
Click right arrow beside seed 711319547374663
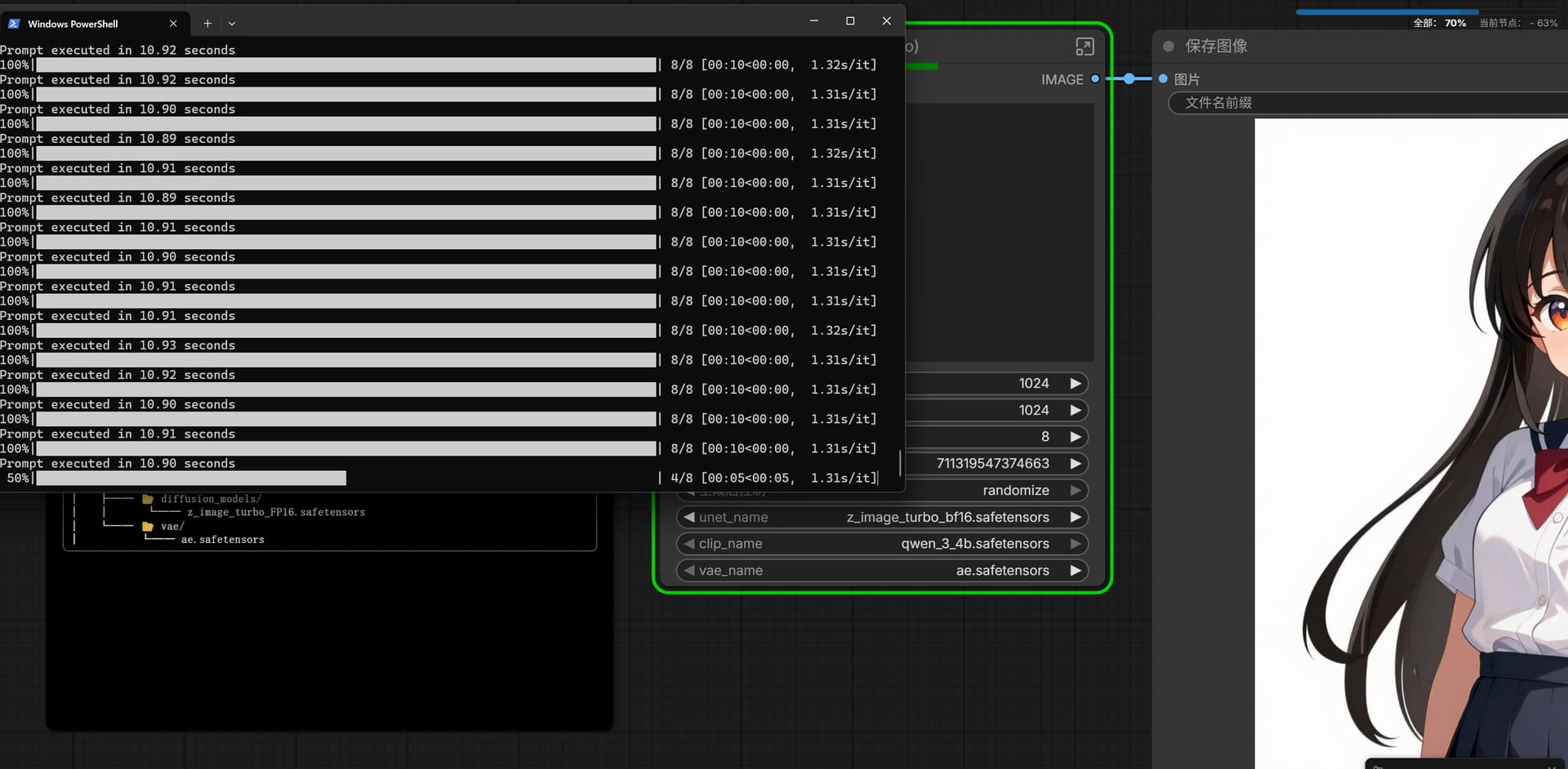tap(1076, 464)
